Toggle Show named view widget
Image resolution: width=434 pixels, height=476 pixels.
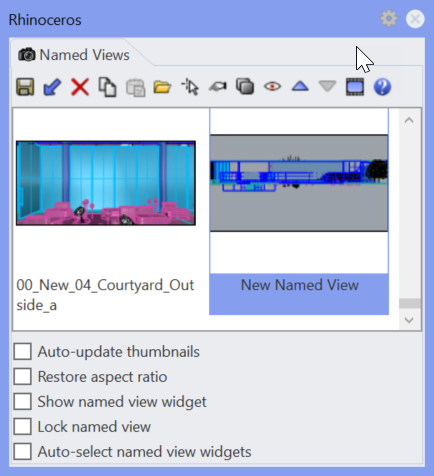coord(23,402)
